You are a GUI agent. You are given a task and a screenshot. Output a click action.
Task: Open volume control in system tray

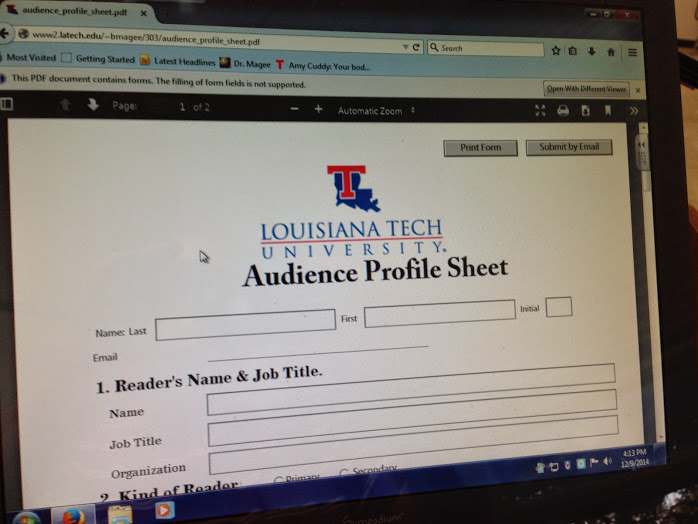point(608,462)
